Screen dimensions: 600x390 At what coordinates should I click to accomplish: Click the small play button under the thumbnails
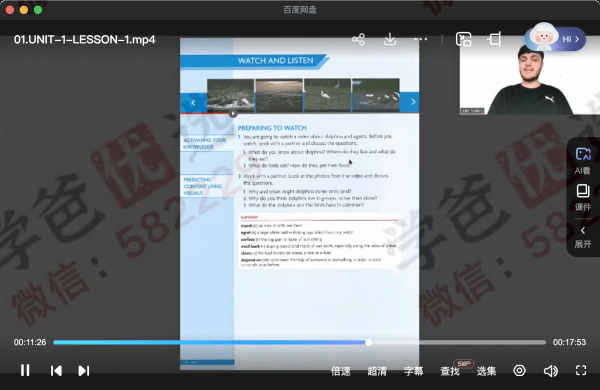pyautogui.click(x=233, y=114)
